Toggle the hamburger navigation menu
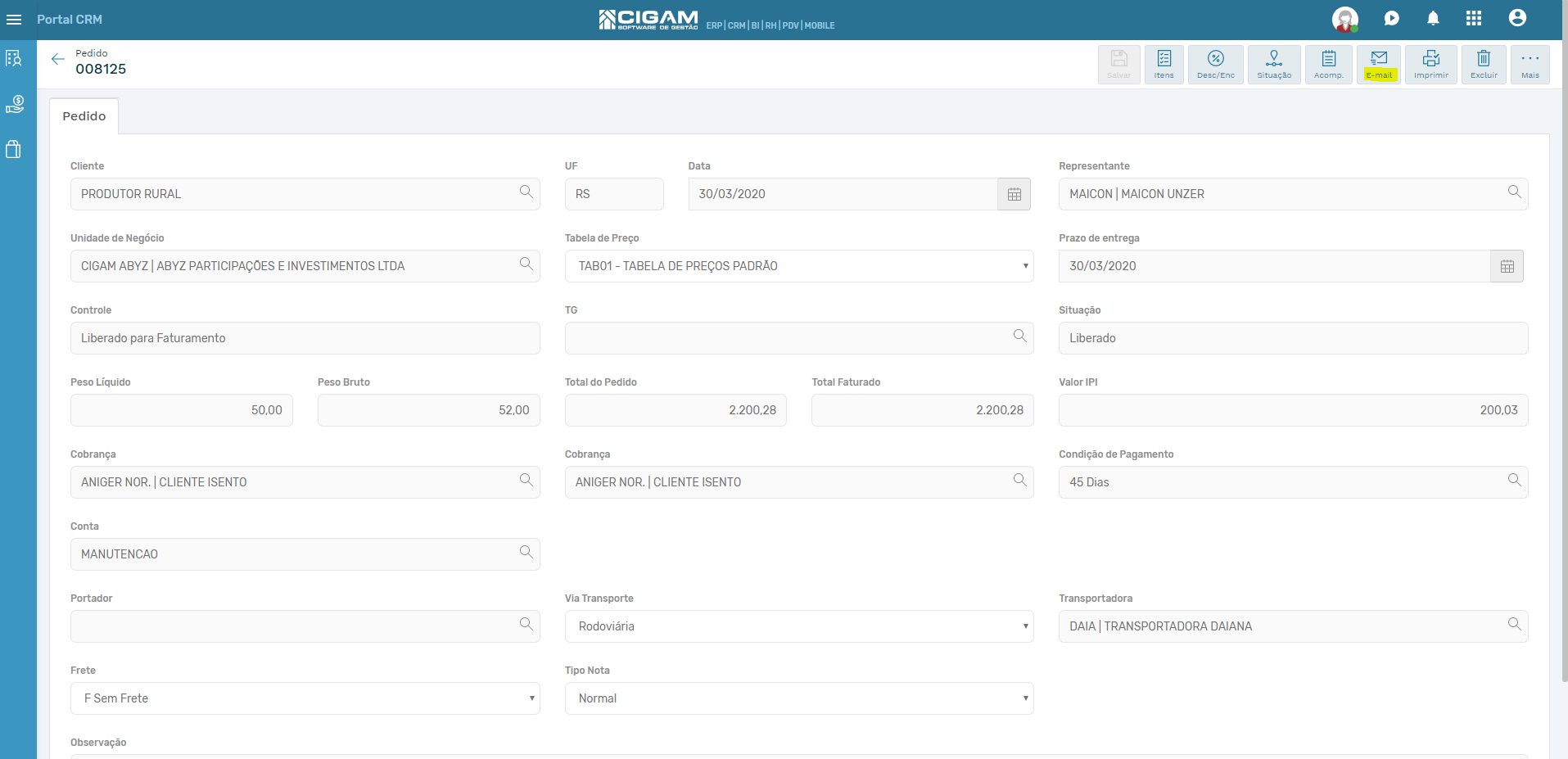Screen dimensions: 1568x759 14,19
